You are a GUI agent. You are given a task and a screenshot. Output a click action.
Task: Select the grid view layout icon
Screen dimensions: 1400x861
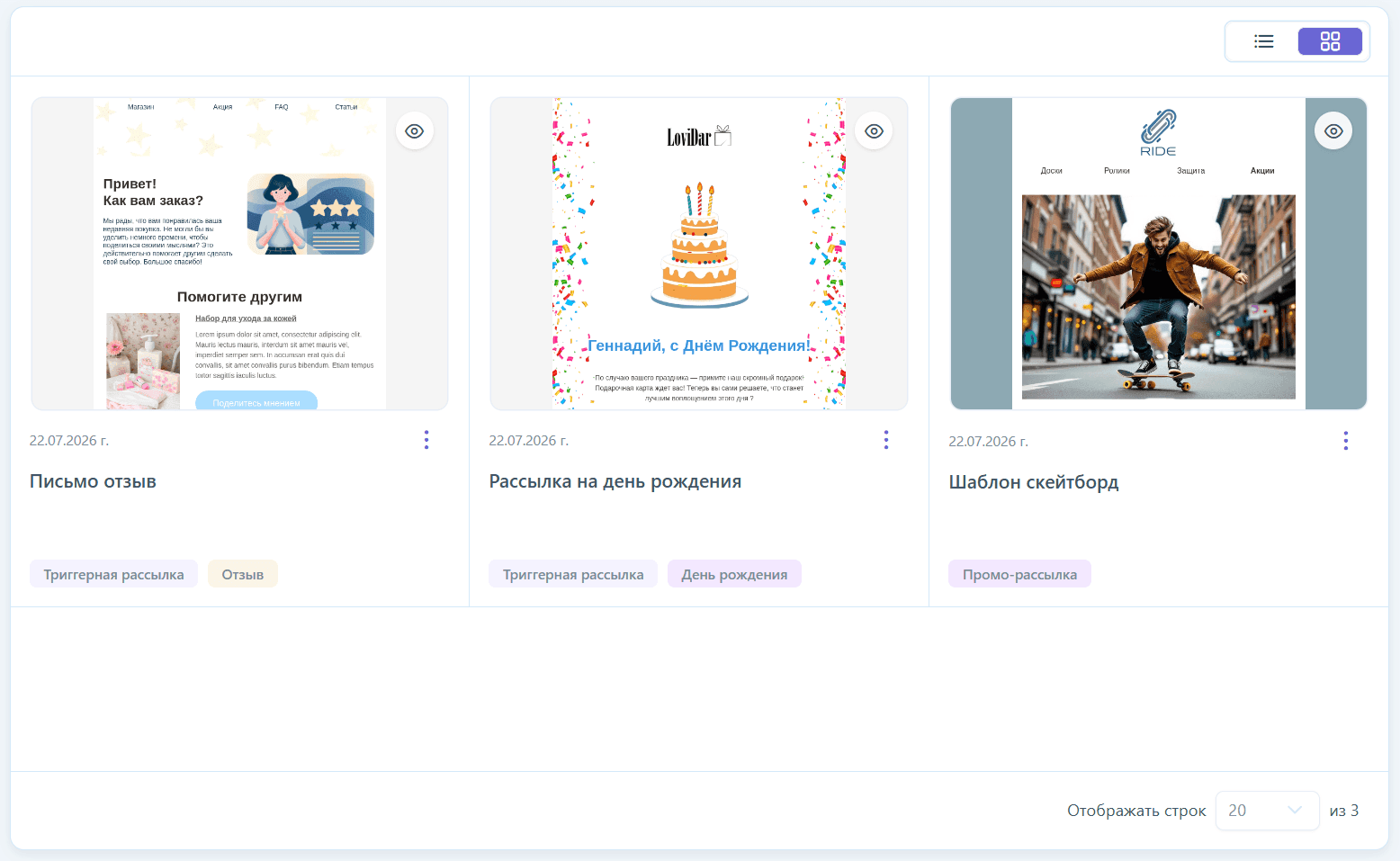click(x=1330, y=41)
